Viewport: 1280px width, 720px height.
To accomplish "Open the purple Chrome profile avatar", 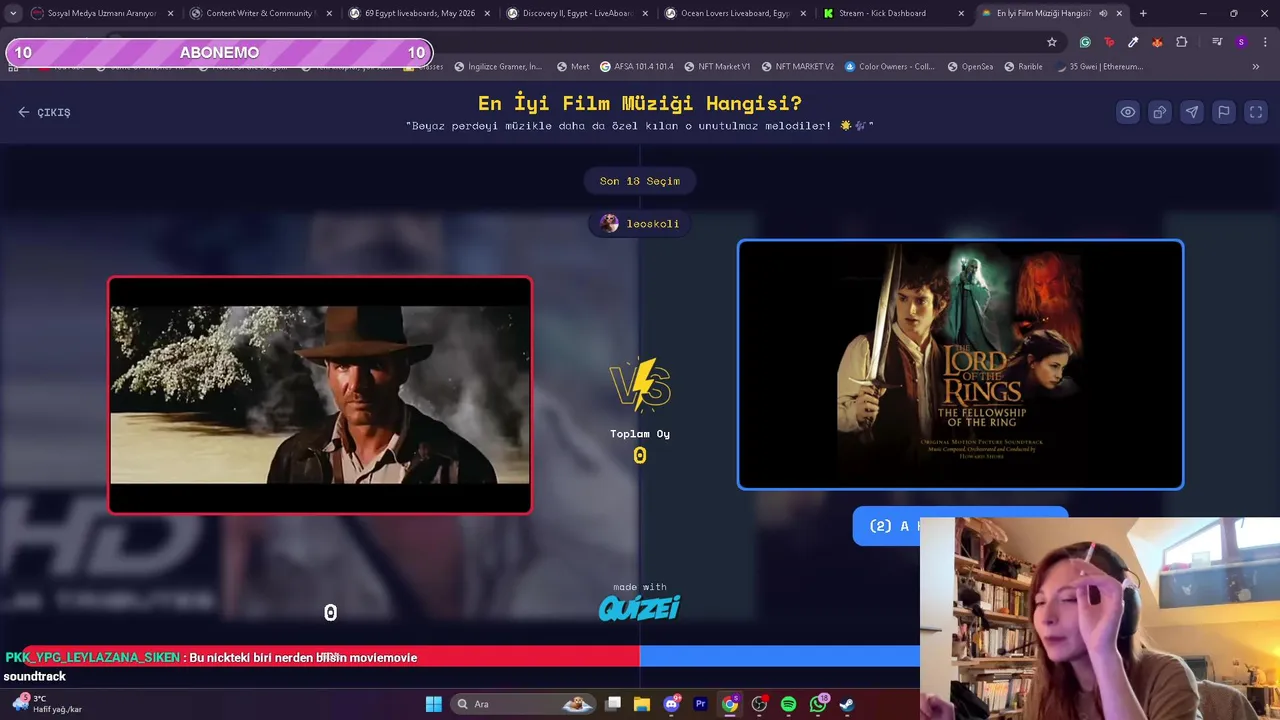I will click(1241, 42).
